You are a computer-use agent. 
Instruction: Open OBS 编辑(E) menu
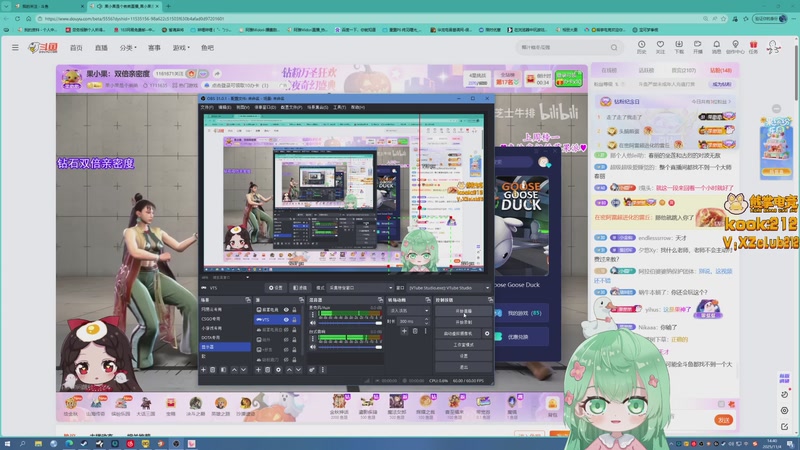click(224, 108)
